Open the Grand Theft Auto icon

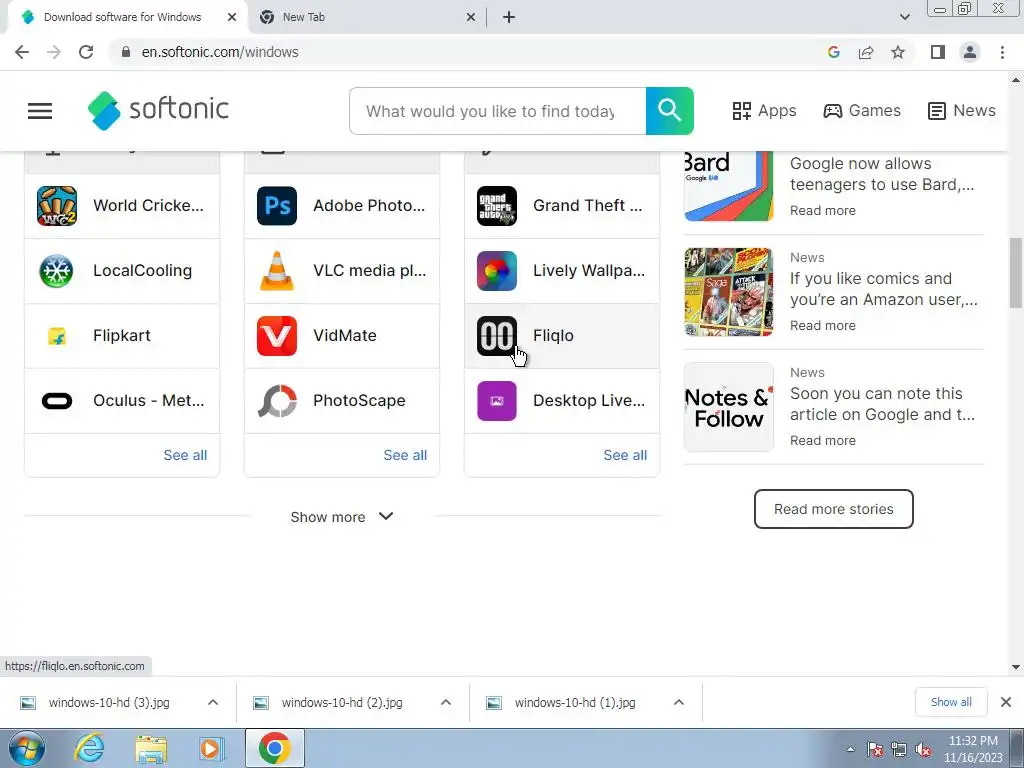tap(497, 206)
